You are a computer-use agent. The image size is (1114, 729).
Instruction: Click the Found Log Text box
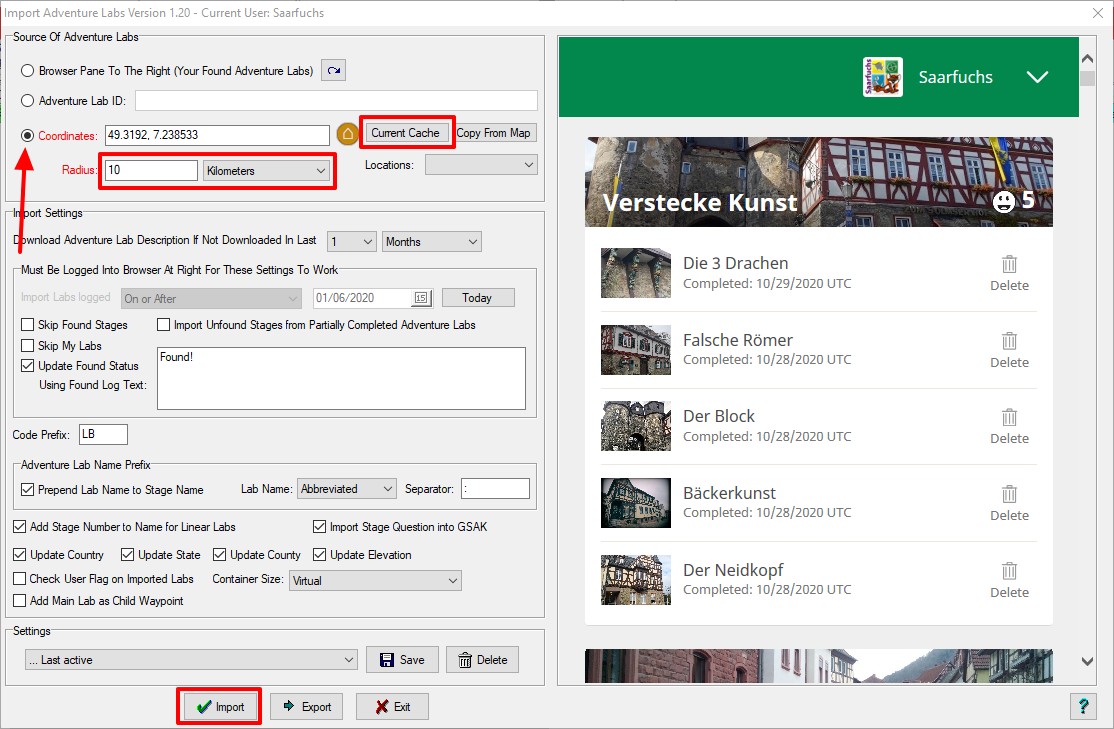point(341,378)
